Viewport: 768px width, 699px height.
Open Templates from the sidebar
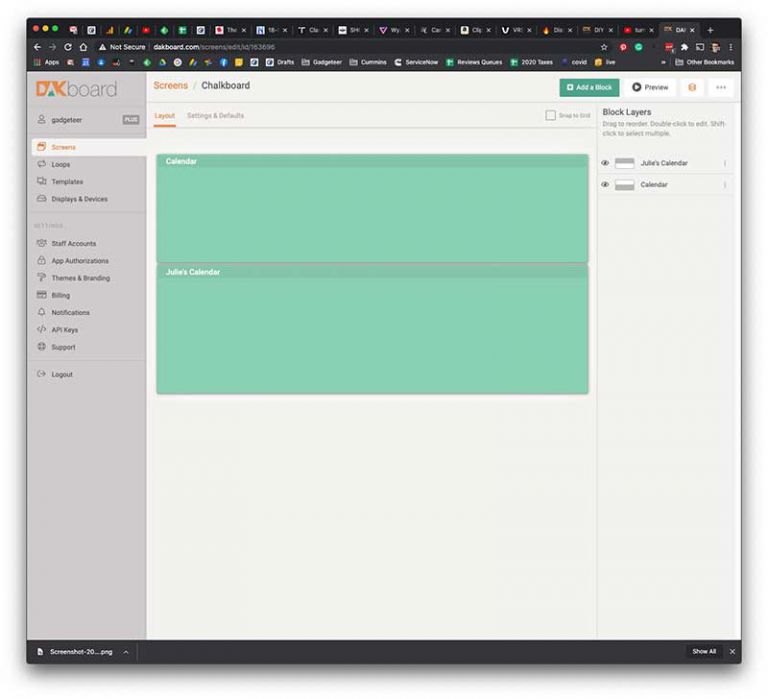click(x=66, y=181)
